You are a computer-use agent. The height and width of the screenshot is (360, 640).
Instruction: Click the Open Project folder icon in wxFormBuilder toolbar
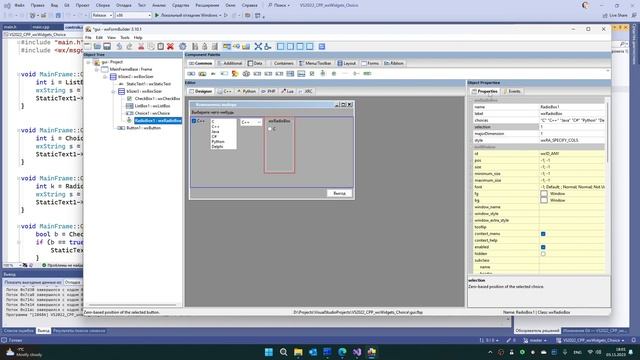point(97,47)
